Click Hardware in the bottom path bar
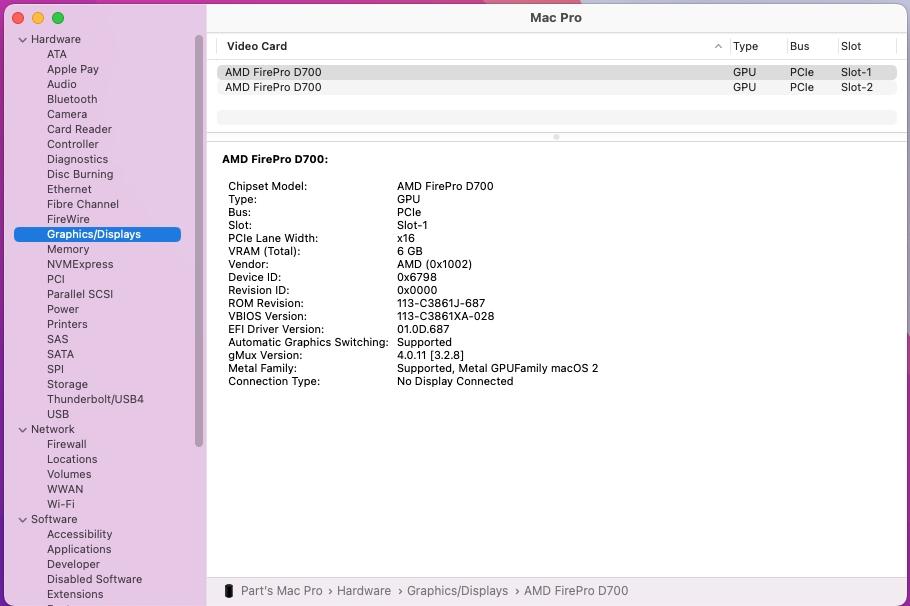The height and width of the screenshot is (606, 910). click(364, 591)
